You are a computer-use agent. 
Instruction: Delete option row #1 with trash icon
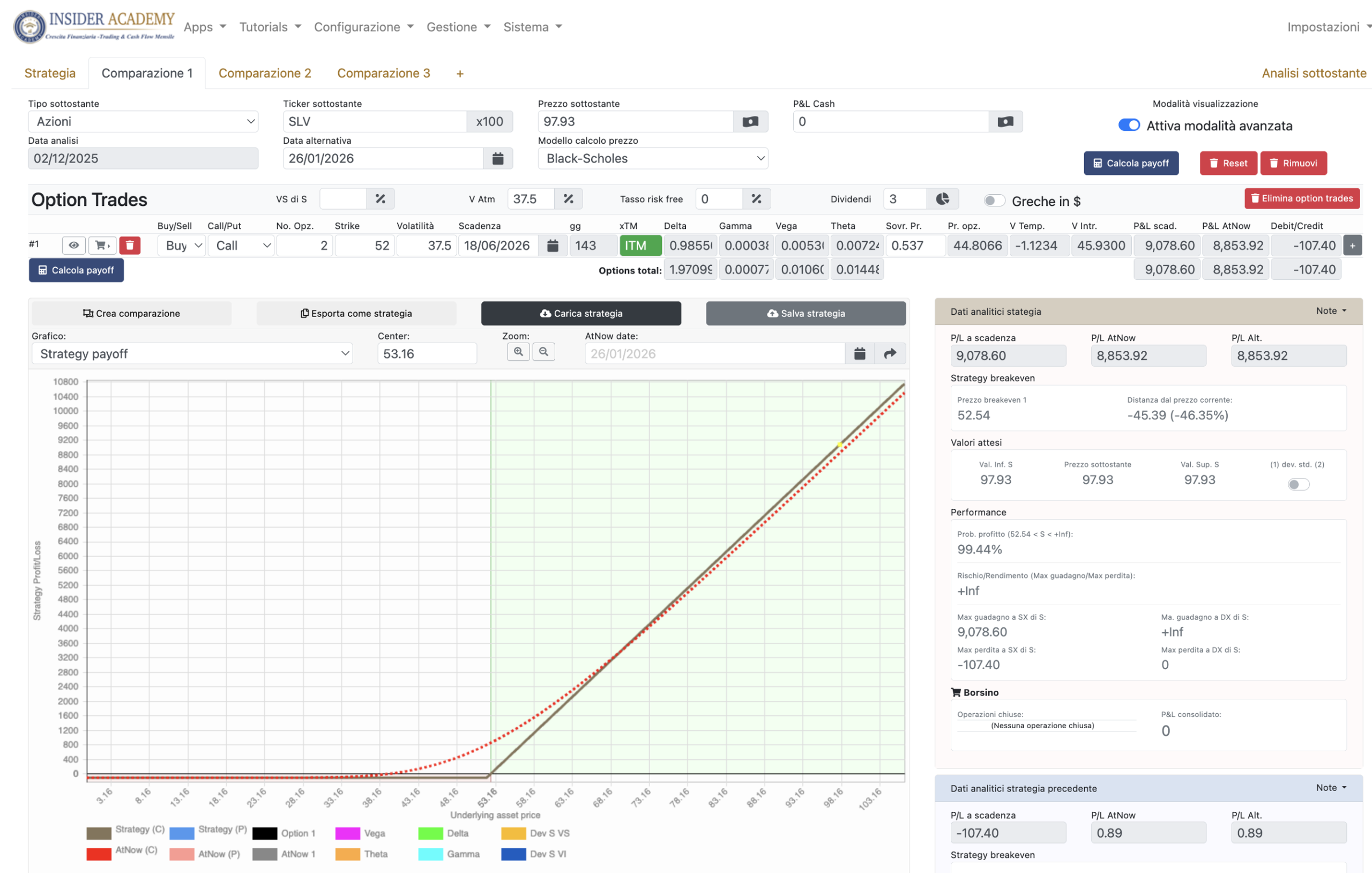pyautogui.click(x=130, y=245)
